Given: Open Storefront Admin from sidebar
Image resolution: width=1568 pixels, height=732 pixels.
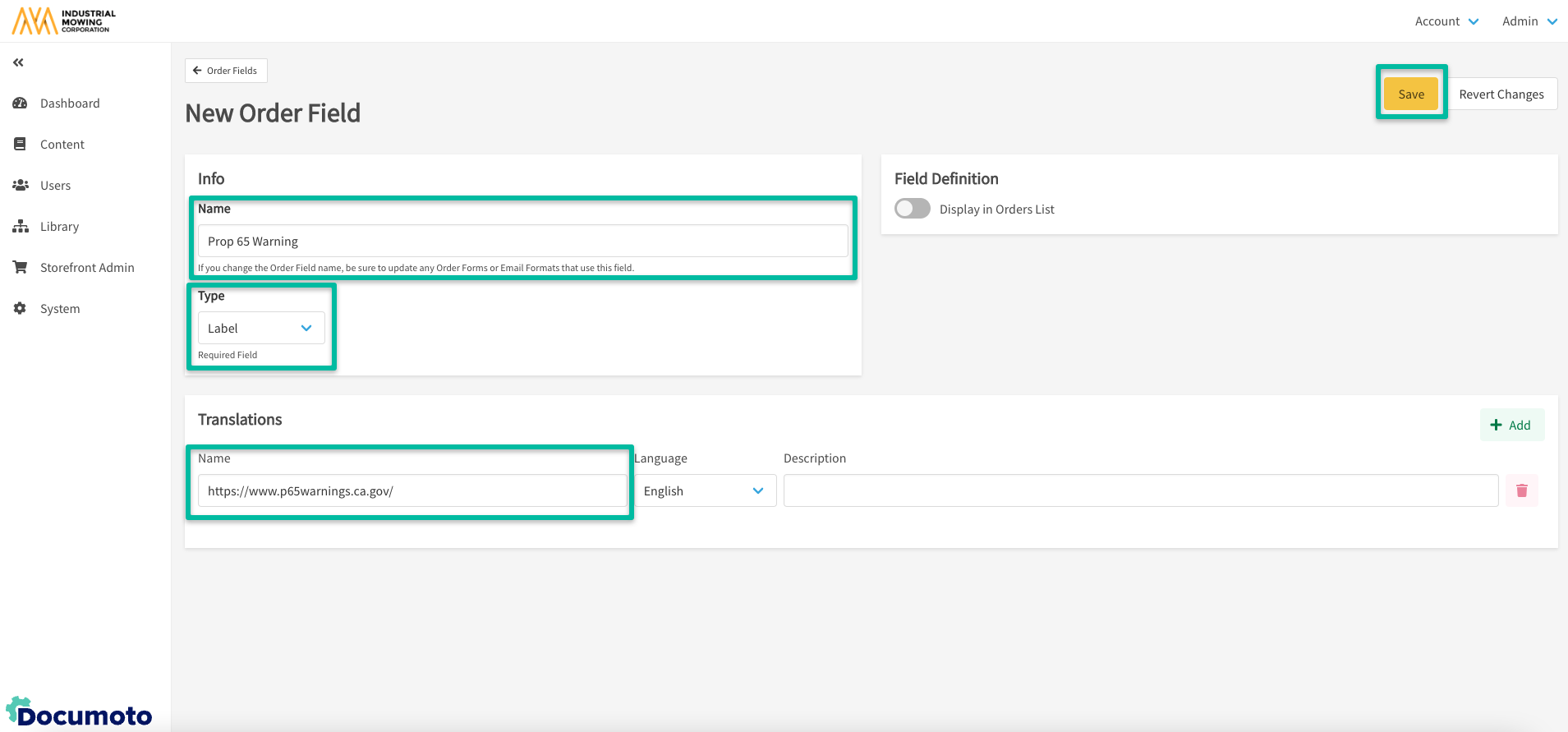Looking at the screenshot, I should [x=87, y=268].
